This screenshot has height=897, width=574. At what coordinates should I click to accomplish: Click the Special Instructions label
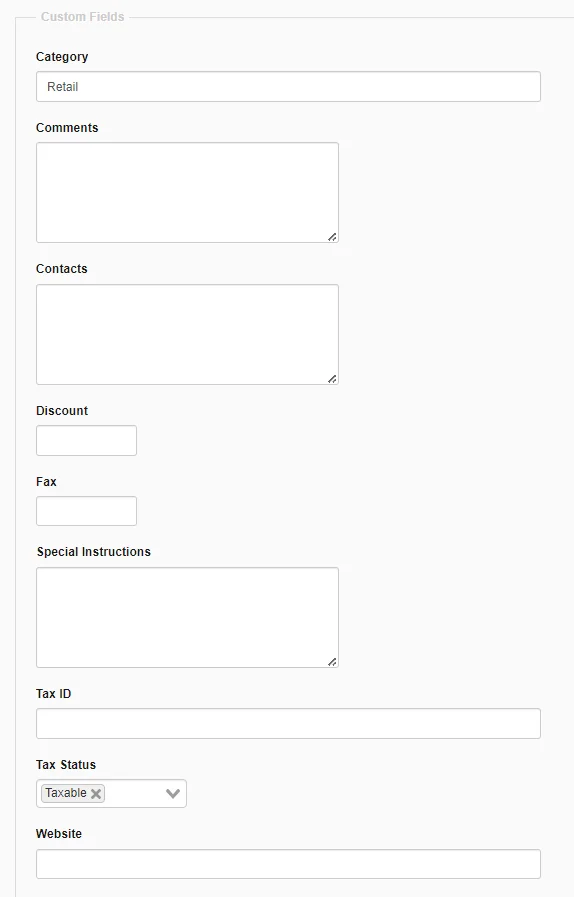coord(94,551)
